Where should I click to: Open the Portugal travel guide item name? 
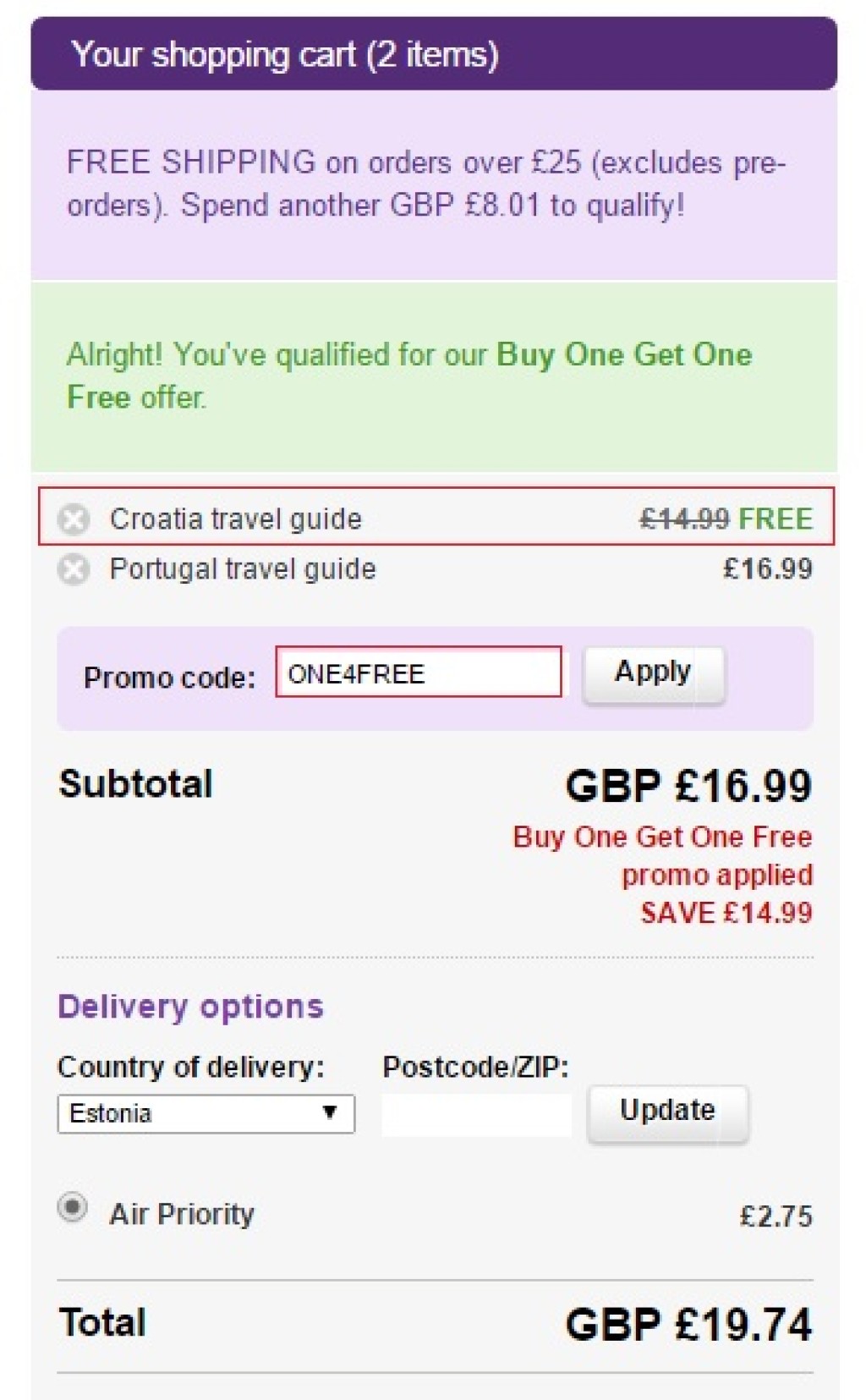(243, 569)
